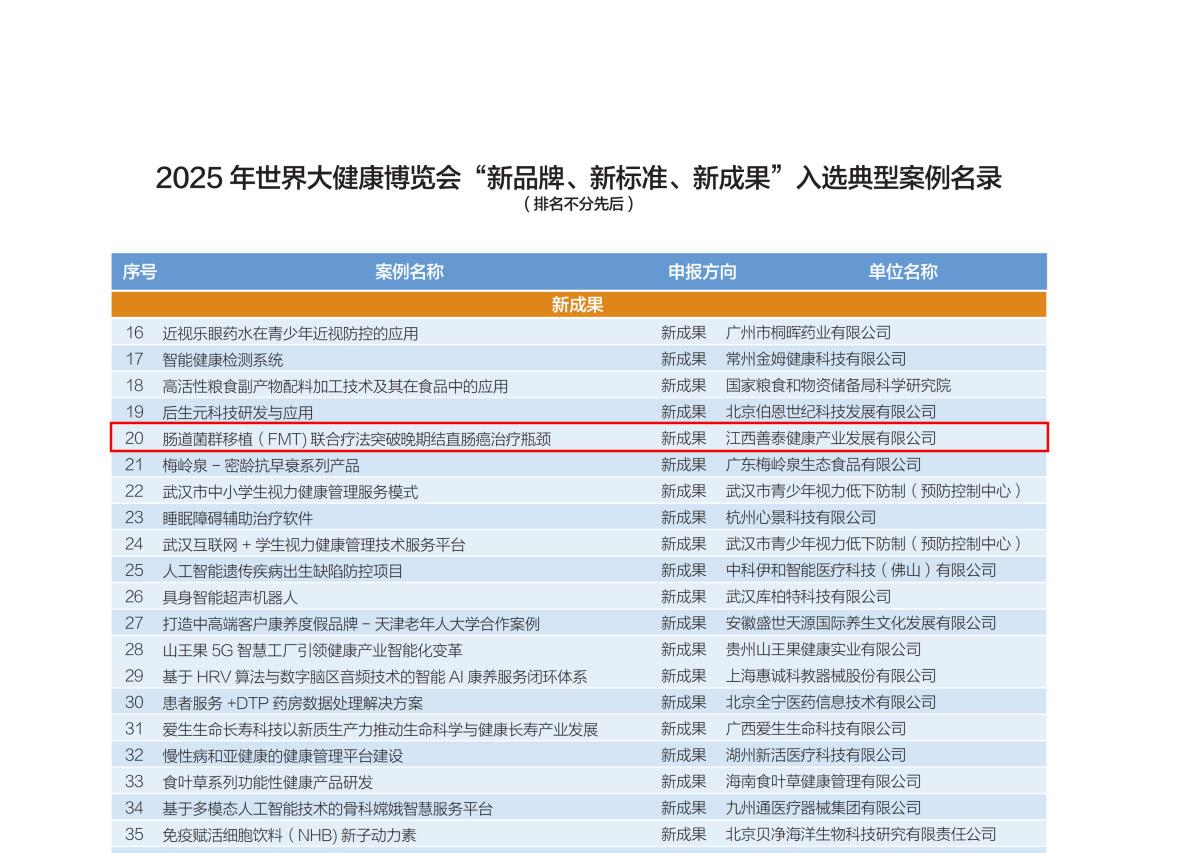The width and height of the screenshot is (1191, 853).
Task: Click serial number 23
Action: point(134,517)
